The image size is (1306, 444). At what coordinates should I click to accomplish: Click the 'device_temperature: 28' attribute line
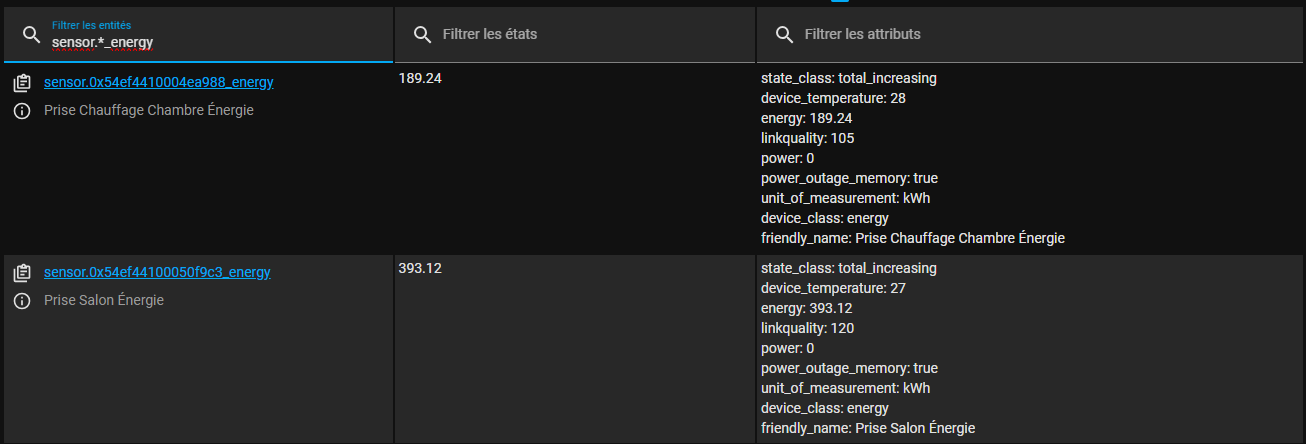833,98
